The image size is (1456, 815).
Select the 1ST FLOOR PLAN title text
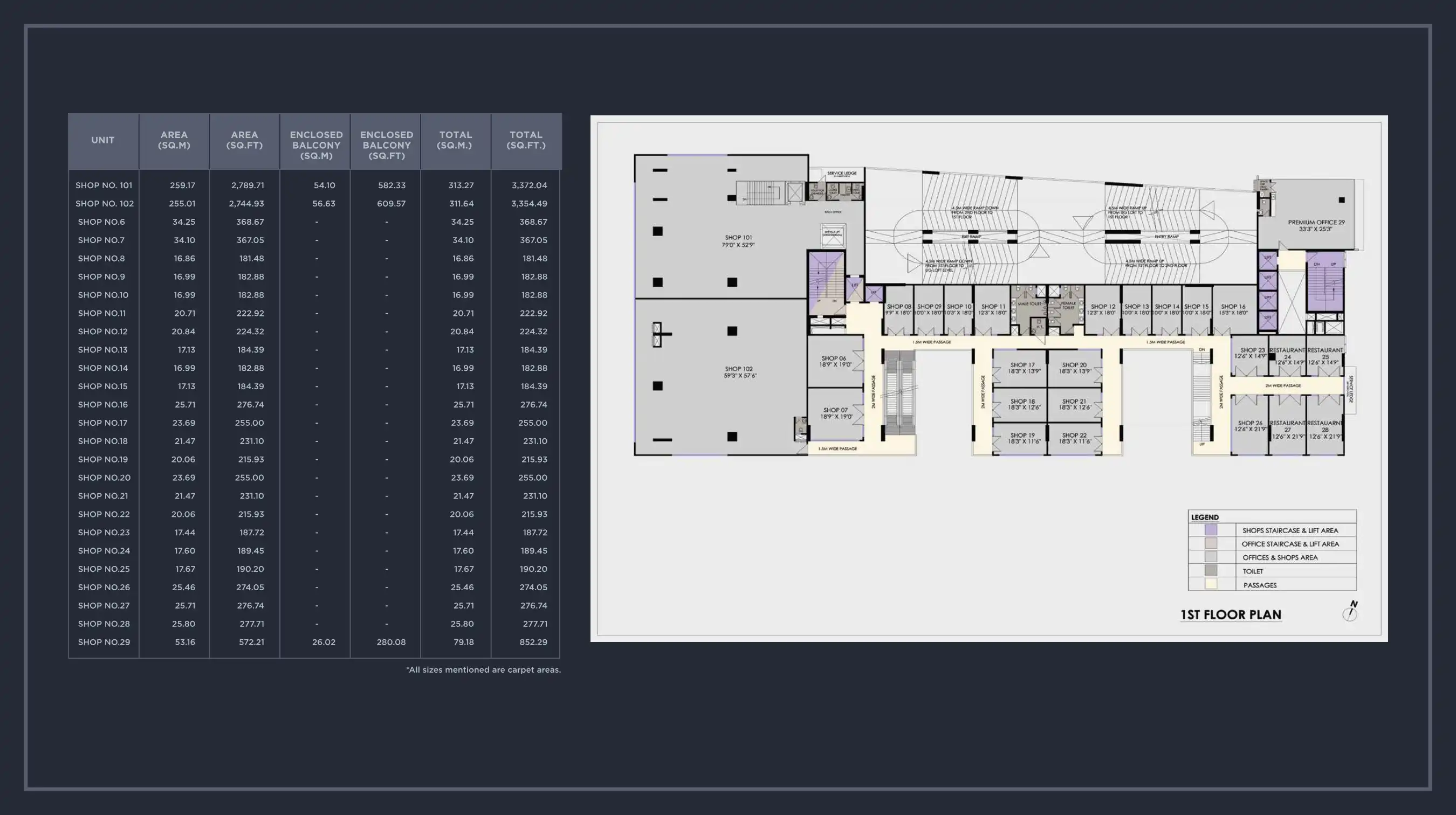(x=1232, y=614)
